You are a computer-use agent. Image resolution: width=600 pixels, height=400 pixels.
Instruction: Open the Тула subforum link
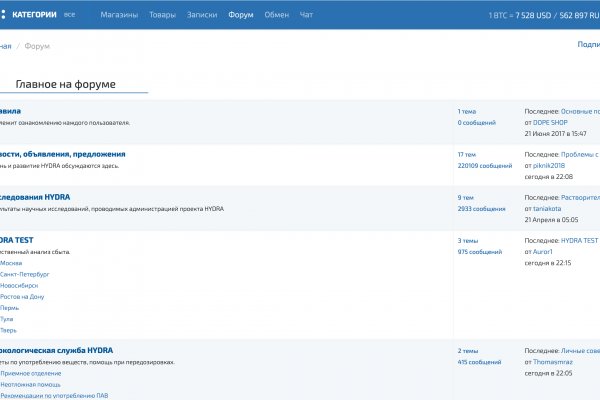click(x=8, y=319)
